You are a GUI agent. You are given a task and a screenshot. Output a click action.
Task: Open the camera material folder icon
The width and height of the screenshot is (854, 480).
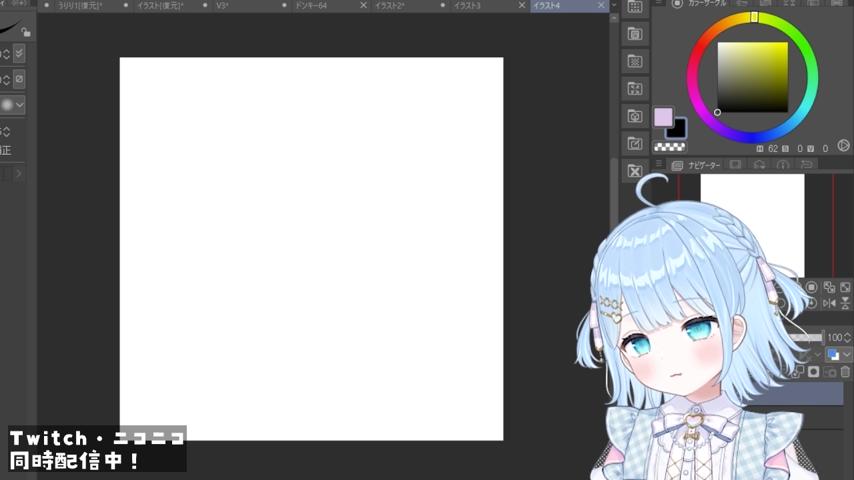[635, 116]
